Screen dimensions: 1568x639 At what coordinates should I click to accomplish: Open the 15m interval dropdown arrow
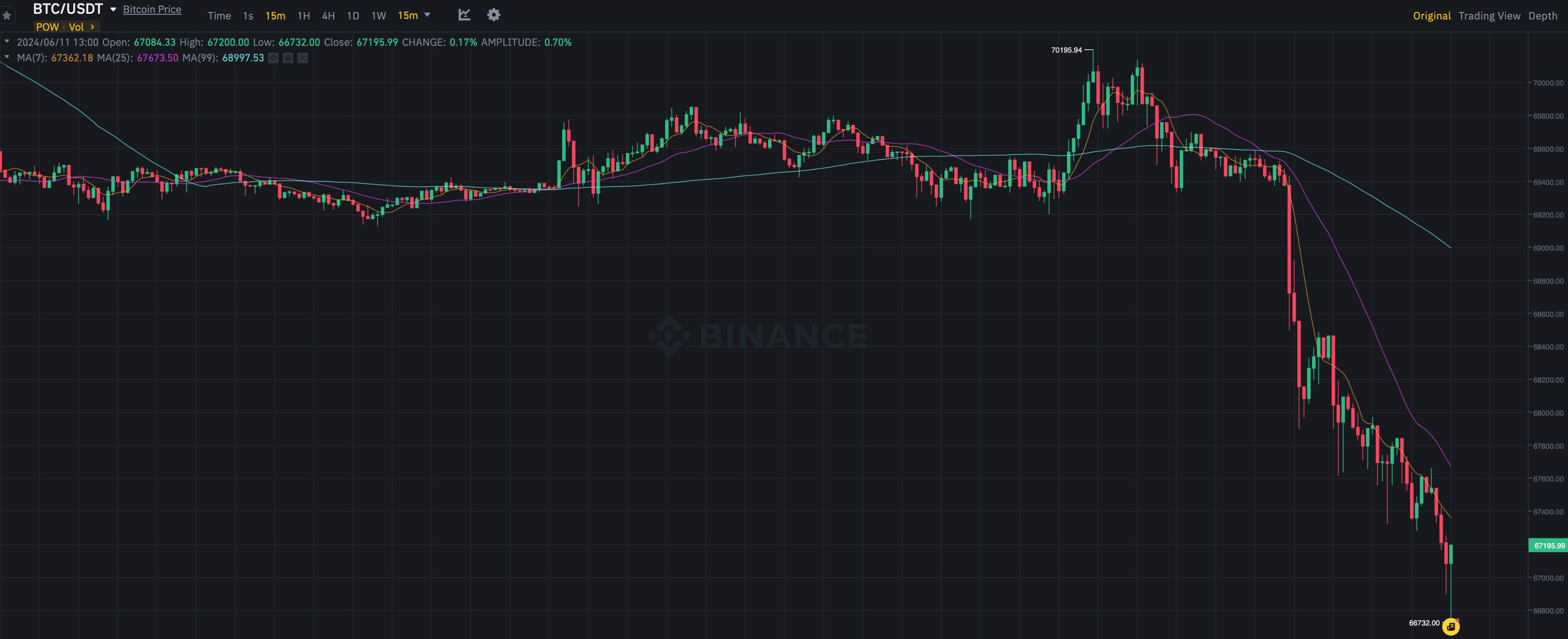click(x=427, y=15)
